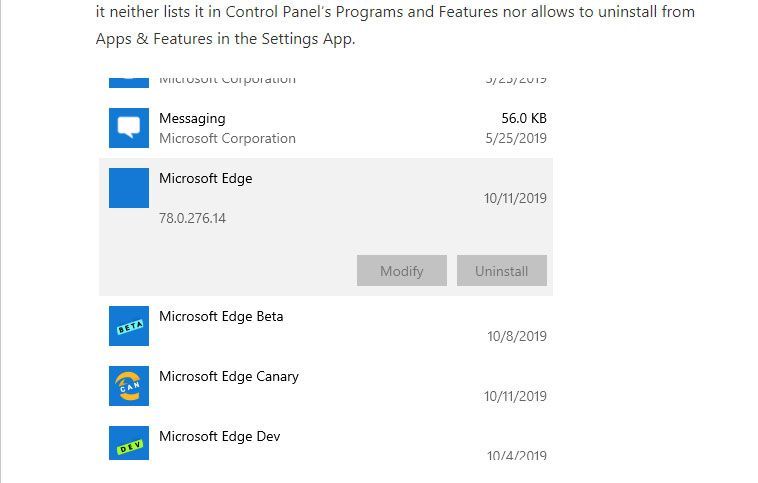Click the Uninstall button for Microsoft Edge
Screen dimensions: 758x483
tap(502, 271)
